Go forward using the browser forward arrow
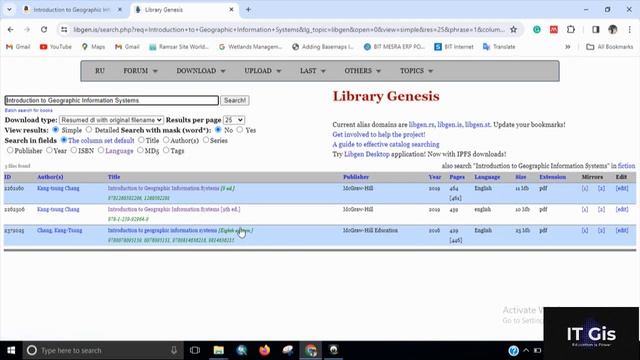Screen dimensions: 640x360 27,29
